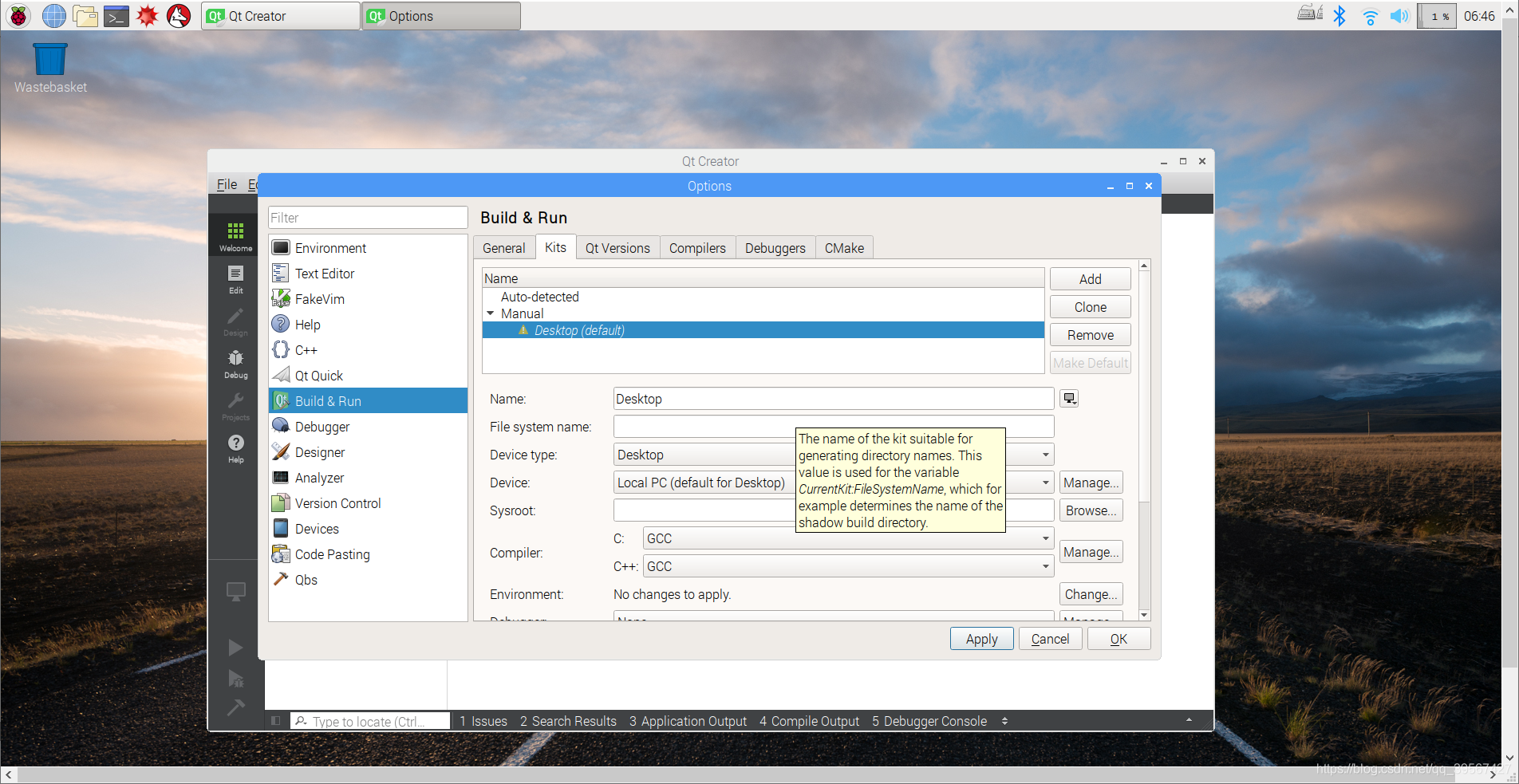Click the Build hammer icon
The height and width of the screenshot is (784, 1519).
point(235,707)
